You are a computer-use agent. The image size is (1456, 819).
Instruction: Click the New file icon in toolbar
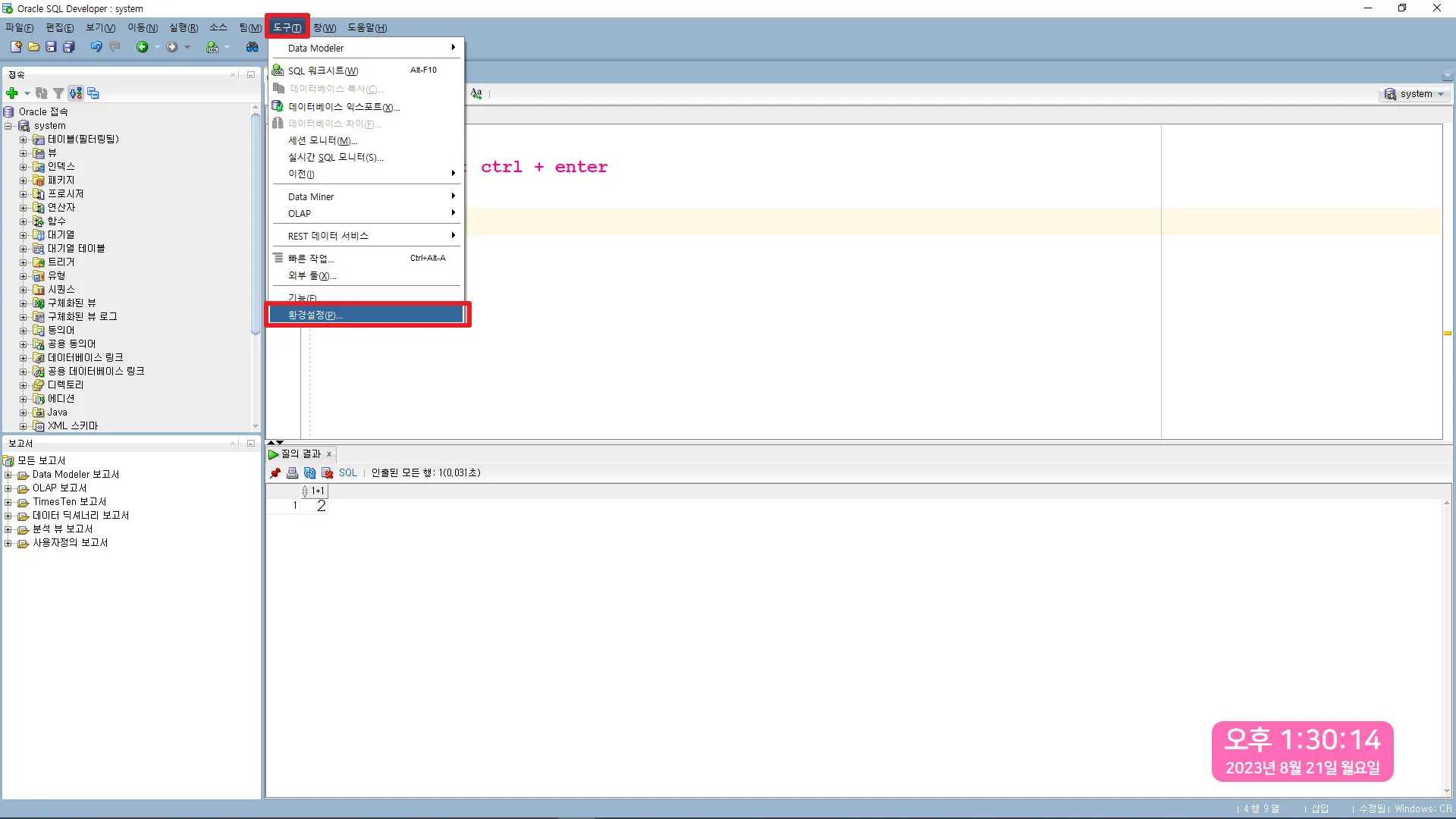click(x=15, y=47)
